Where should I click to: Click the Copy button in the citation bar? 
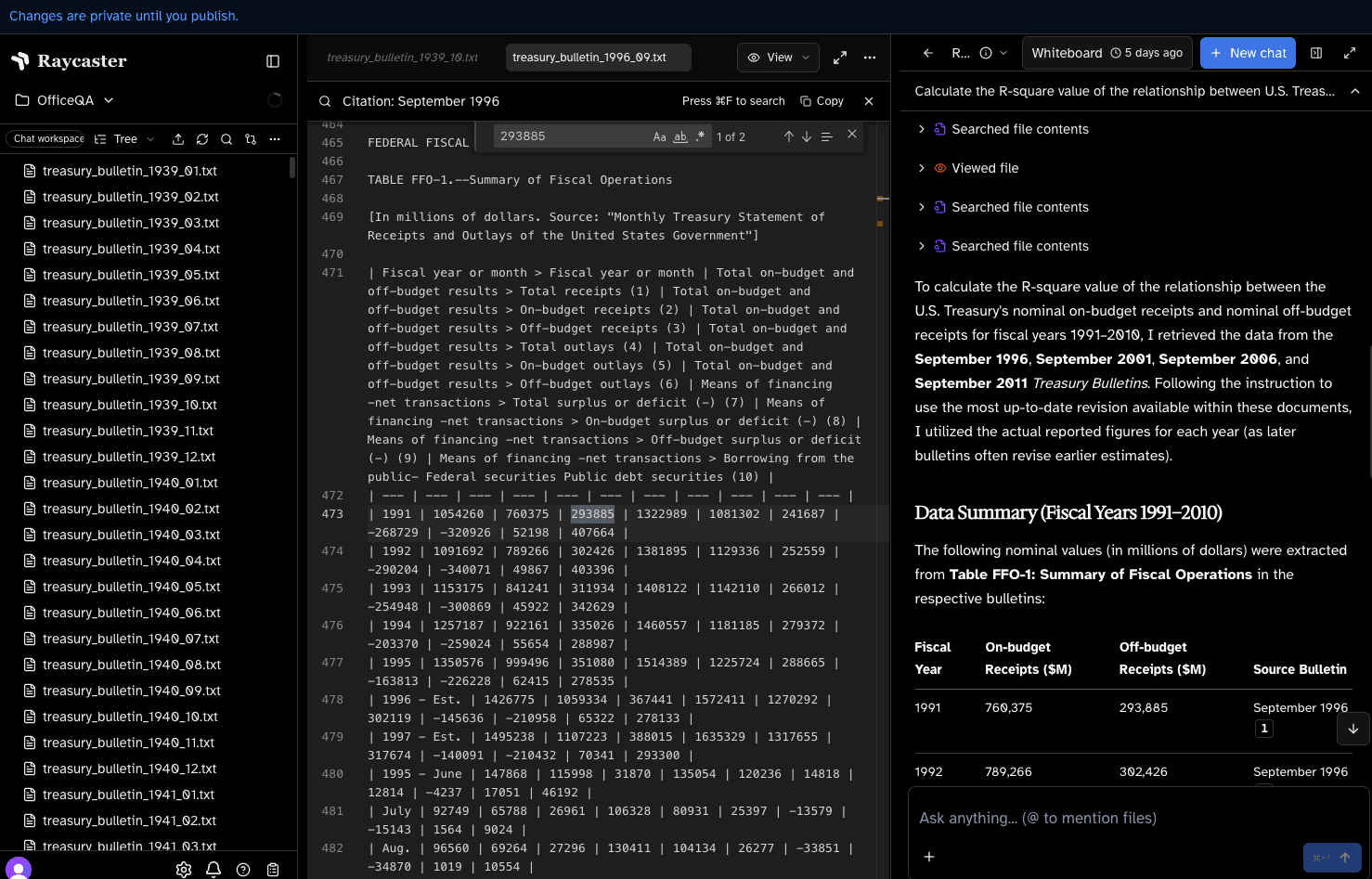click(822, 100)
